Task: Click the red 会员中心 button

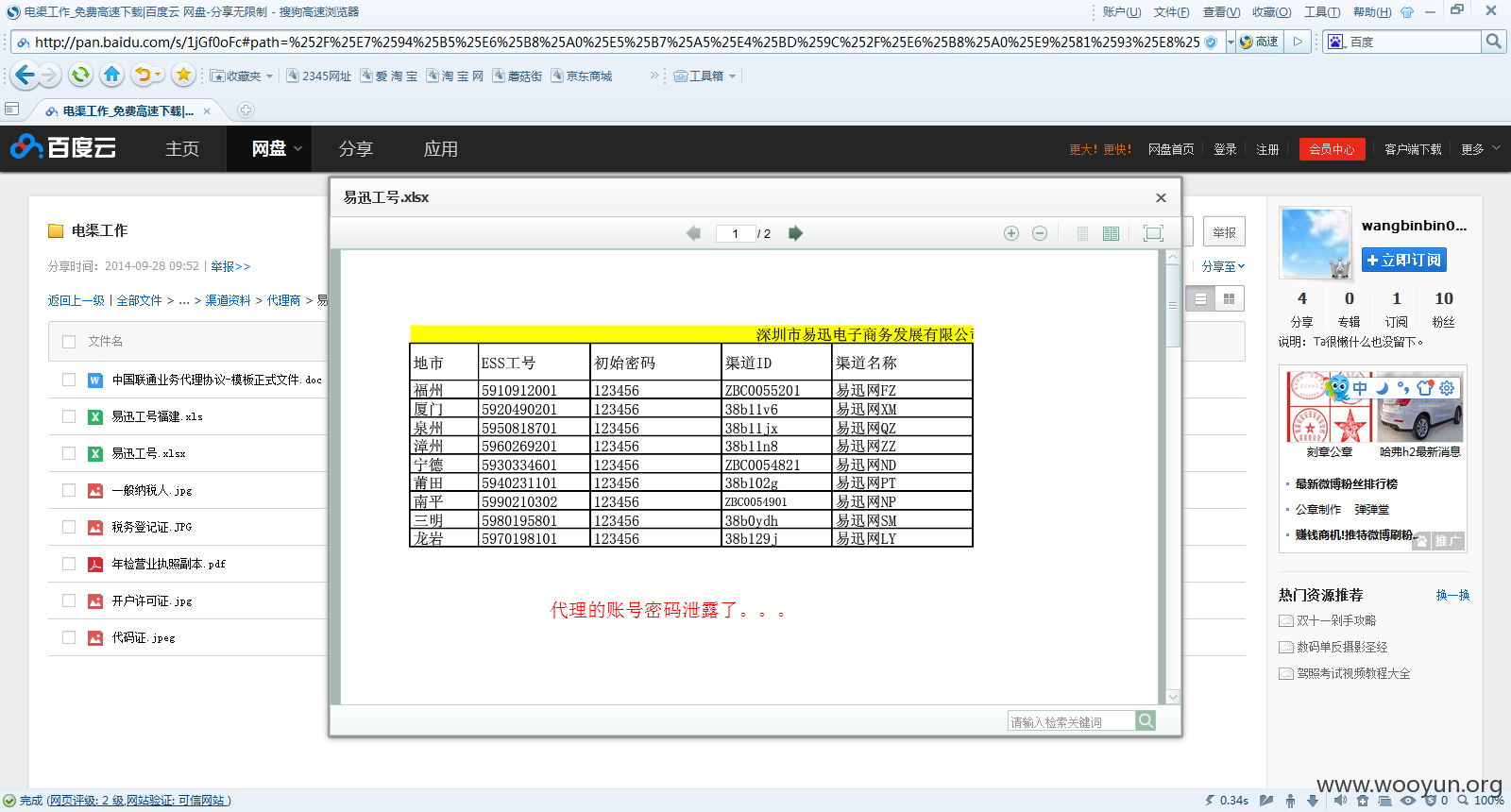Action: [x=1332, y=149]
